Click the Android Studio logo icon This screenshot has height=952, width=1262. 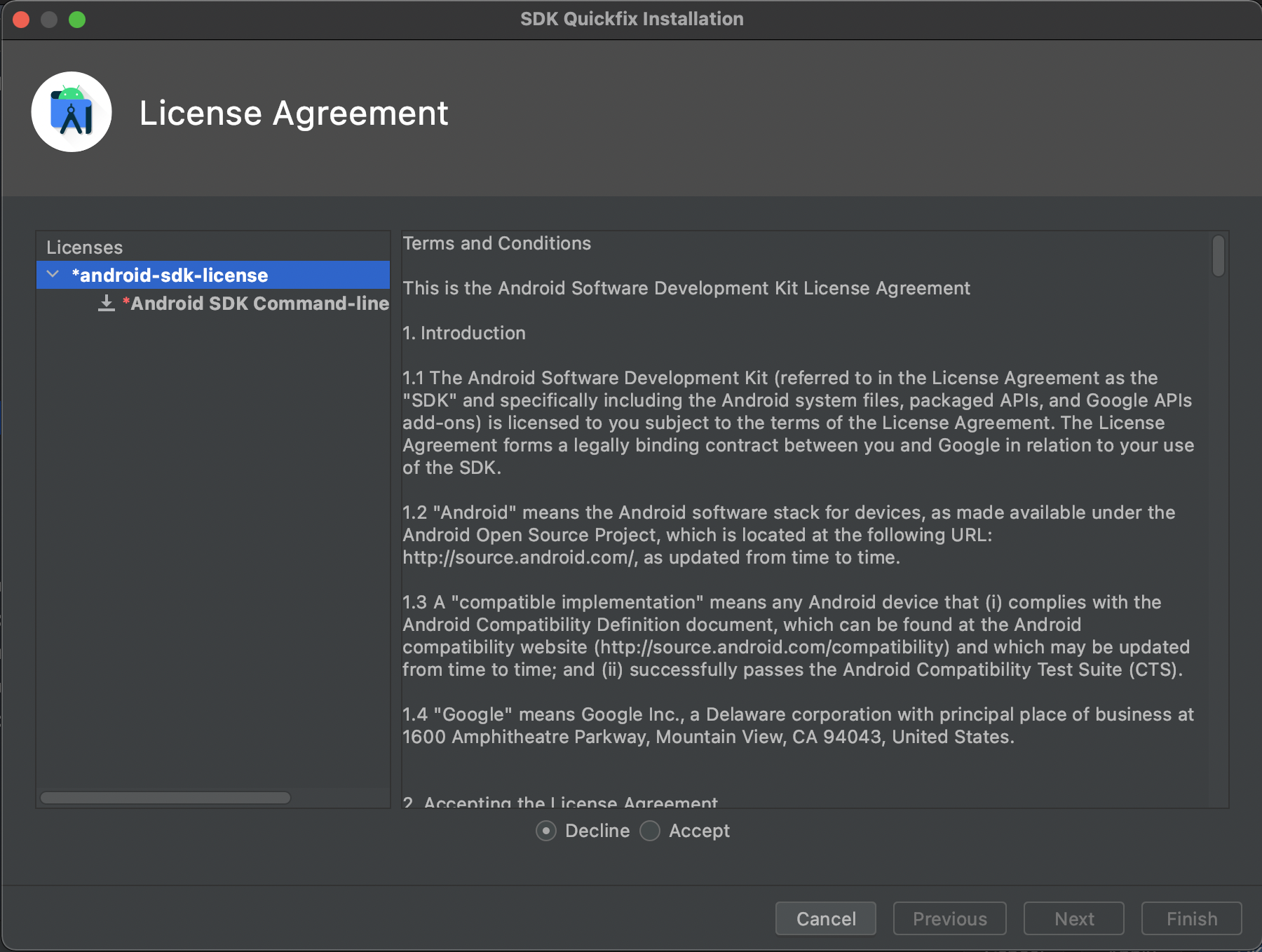pos(72,111)
